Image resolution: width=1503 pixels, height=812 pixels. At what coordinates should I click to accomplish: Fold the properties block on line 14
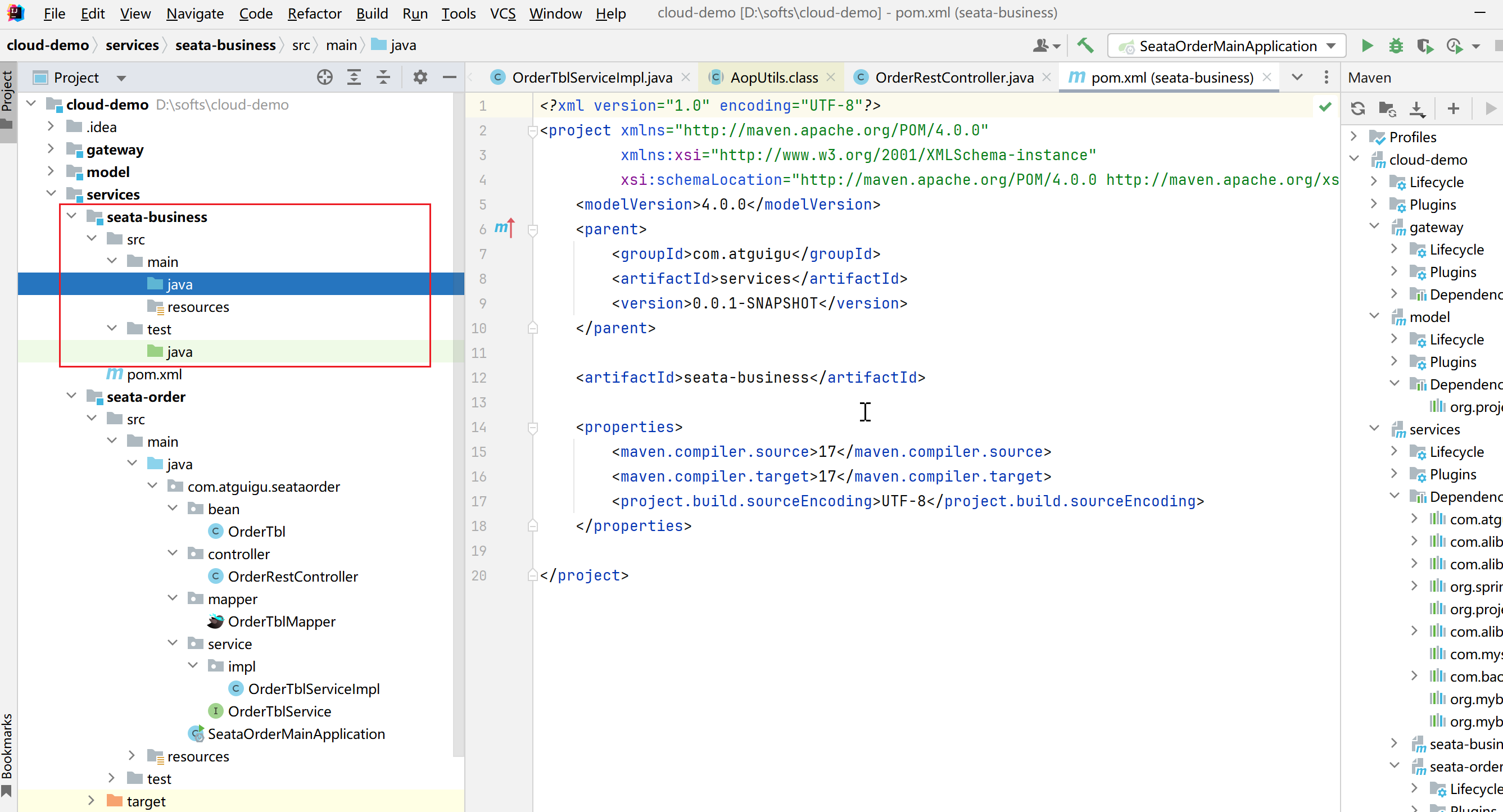click(532, 428)
